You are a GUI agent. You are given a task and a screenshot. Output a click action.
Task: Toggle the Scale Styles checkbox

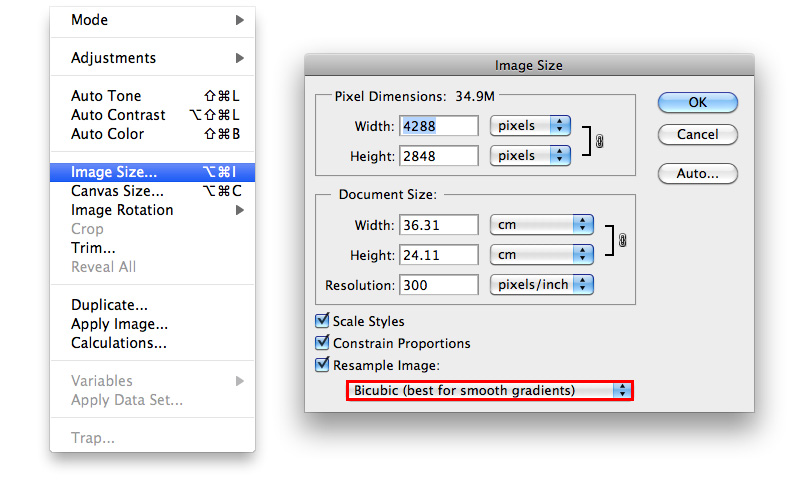(322, 321)
